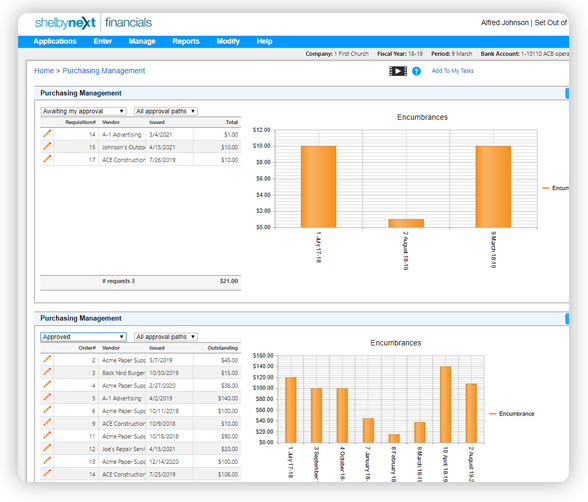This screenshot has width=588, height=502.
Task: Sort requisitions by Total column header
Action: [x=232, y=122]
